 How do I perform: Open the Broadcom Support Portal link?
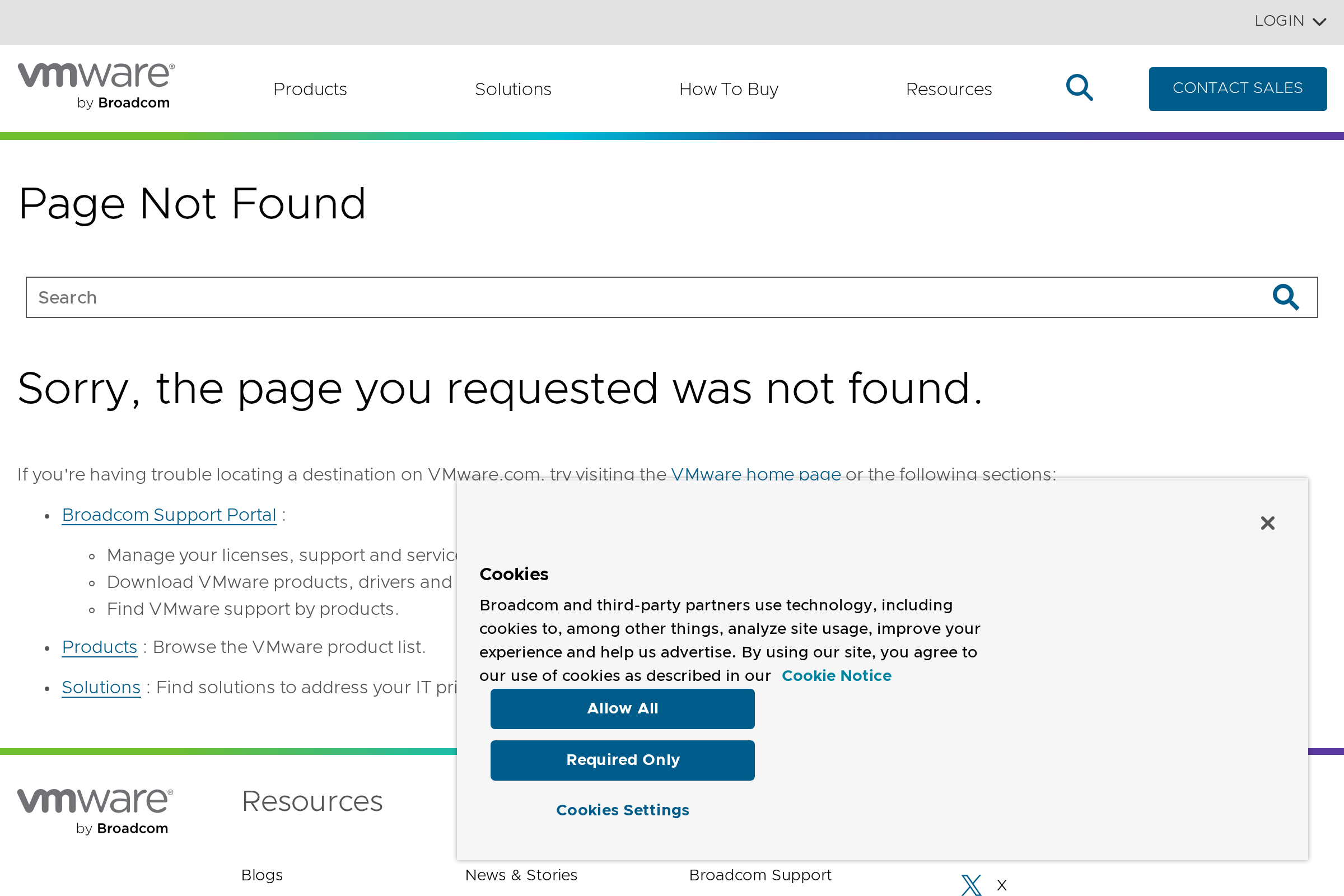[x=169, y=515]
